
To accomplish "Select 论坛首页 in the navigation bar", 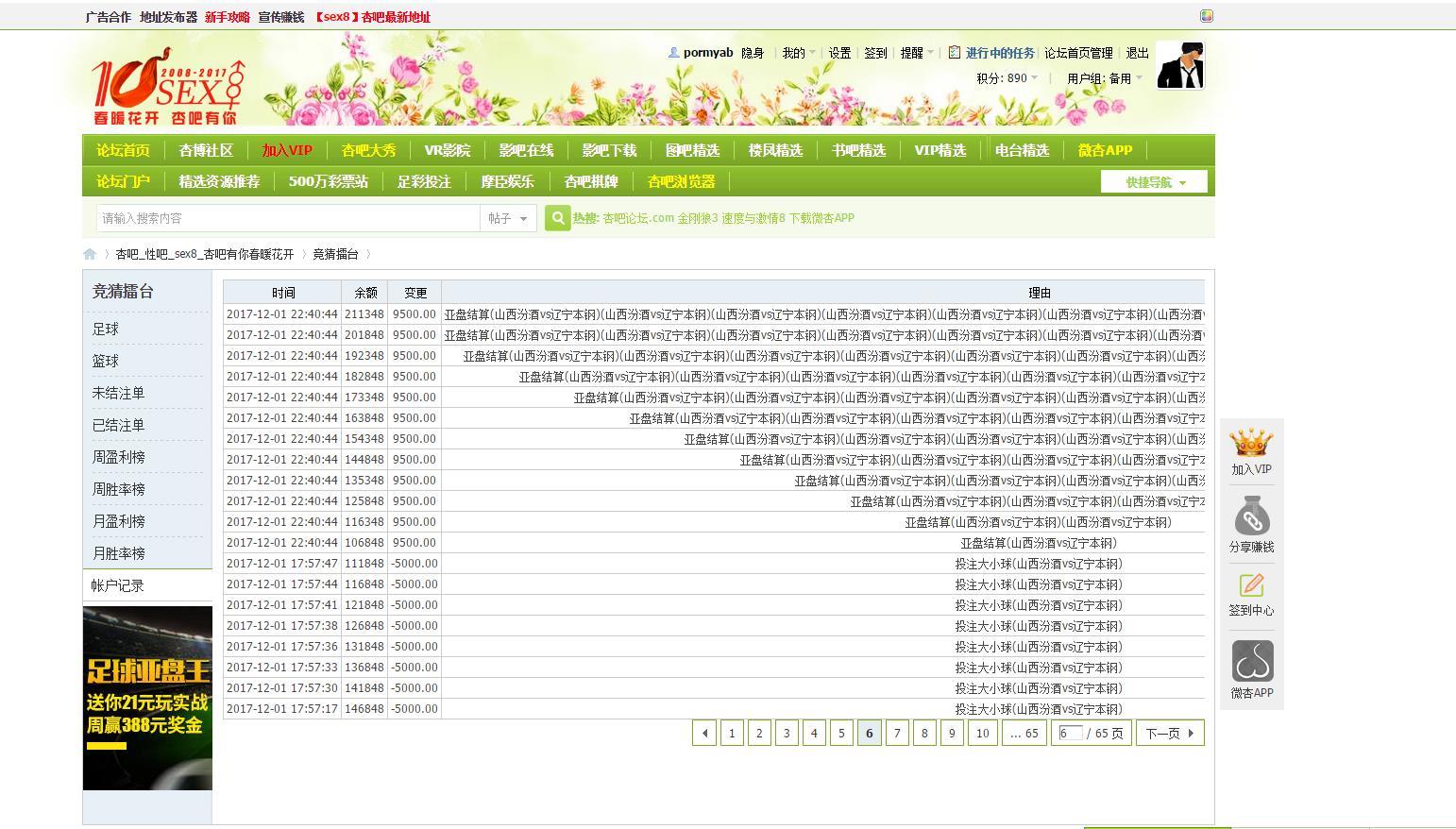I will [x=123, y=150].
